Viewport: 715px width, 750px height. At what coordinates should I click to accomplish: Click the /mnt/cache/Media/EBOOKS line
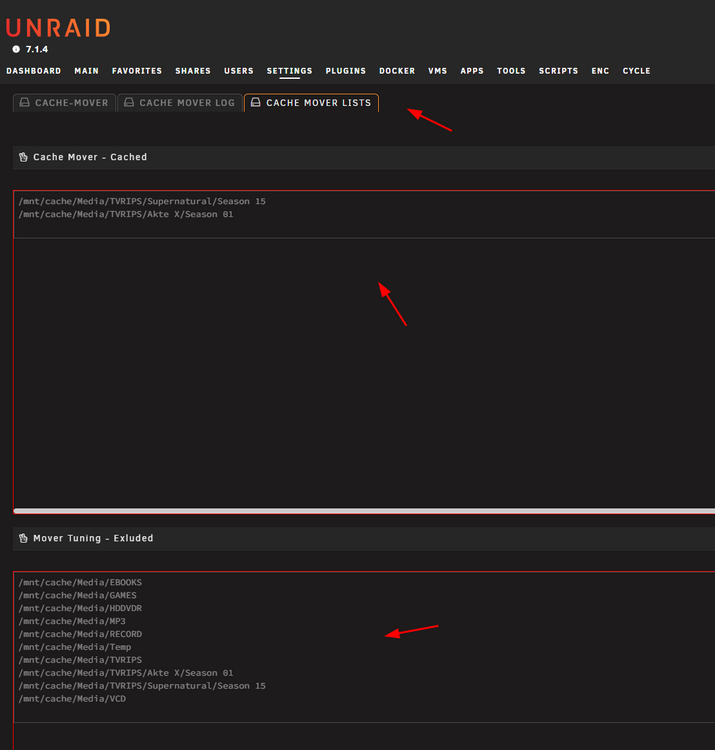[80, 583]
